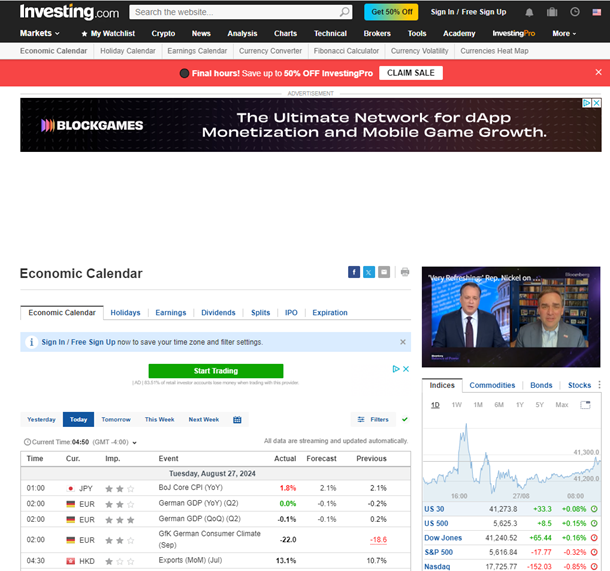
Task: Click the AdChoices icon on the Blockgames banner
Action: coord(586,103)
